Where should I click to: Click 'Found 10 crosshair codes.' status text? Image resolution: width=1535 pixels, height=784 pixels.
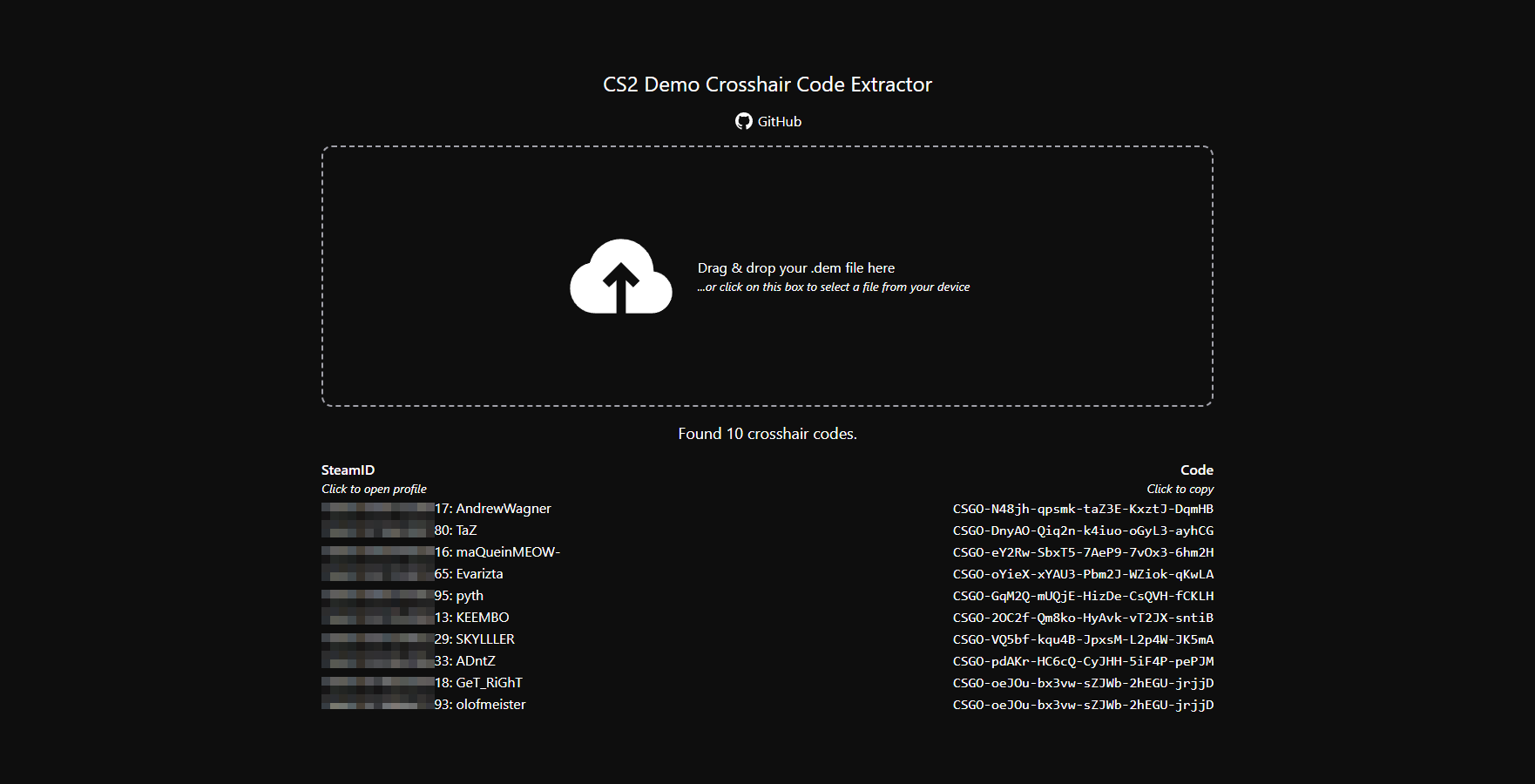point(767,434)
